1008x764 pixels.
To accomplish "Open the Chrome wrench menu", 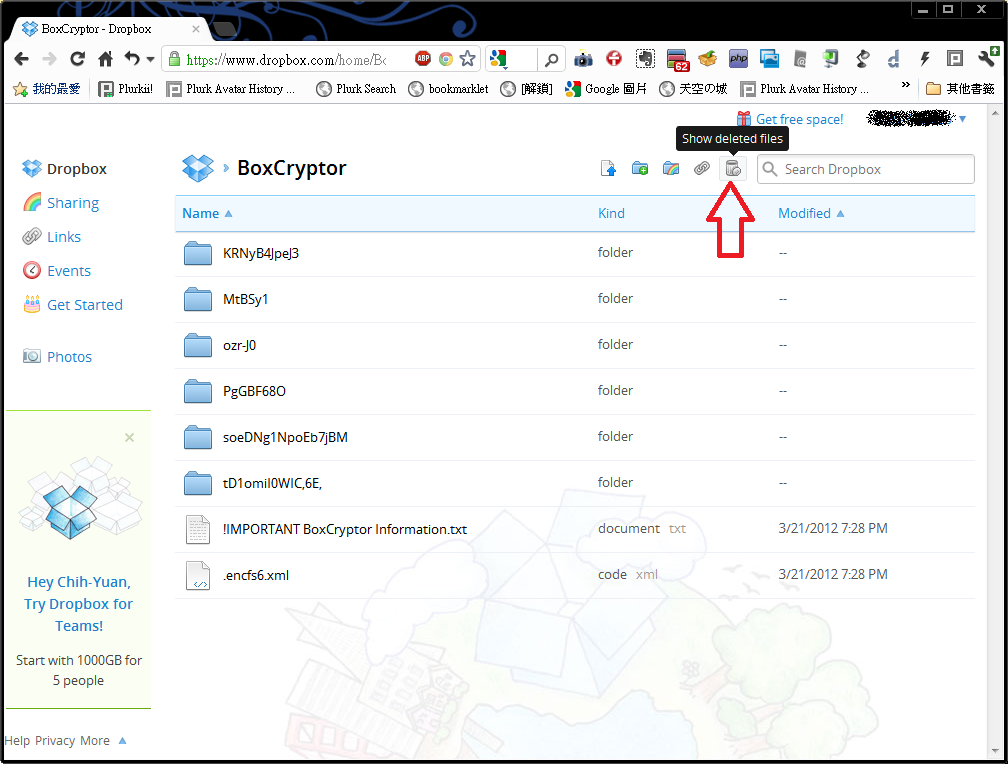I will coord(988,57).
